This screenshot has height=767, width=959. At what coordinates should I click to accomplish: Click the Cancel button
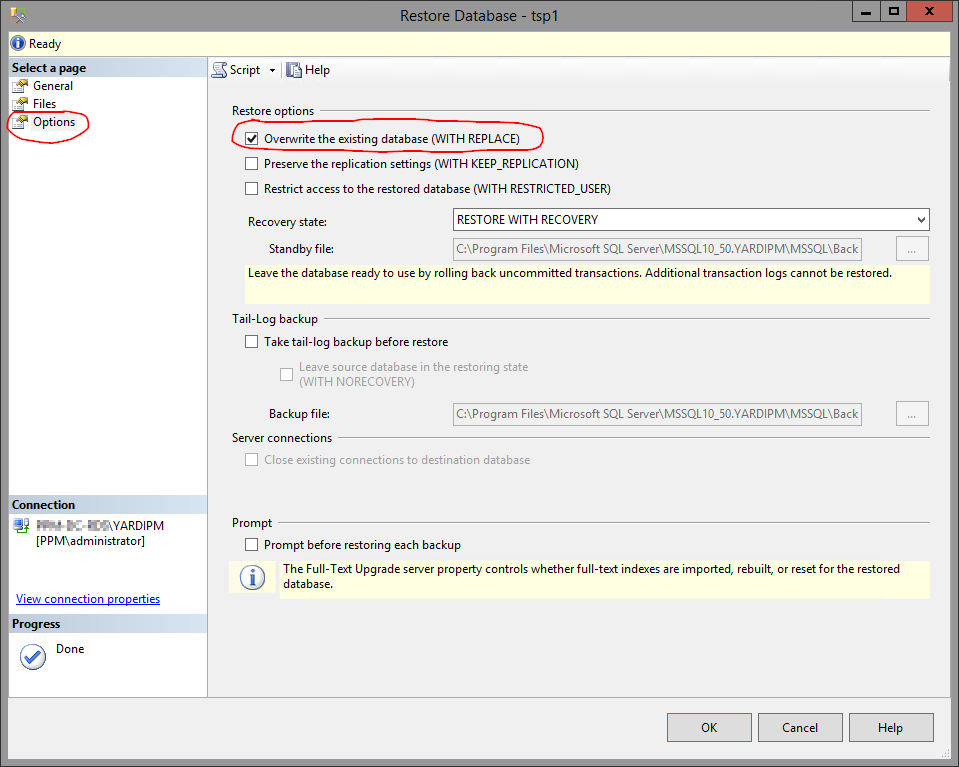[x=799, y=727]
